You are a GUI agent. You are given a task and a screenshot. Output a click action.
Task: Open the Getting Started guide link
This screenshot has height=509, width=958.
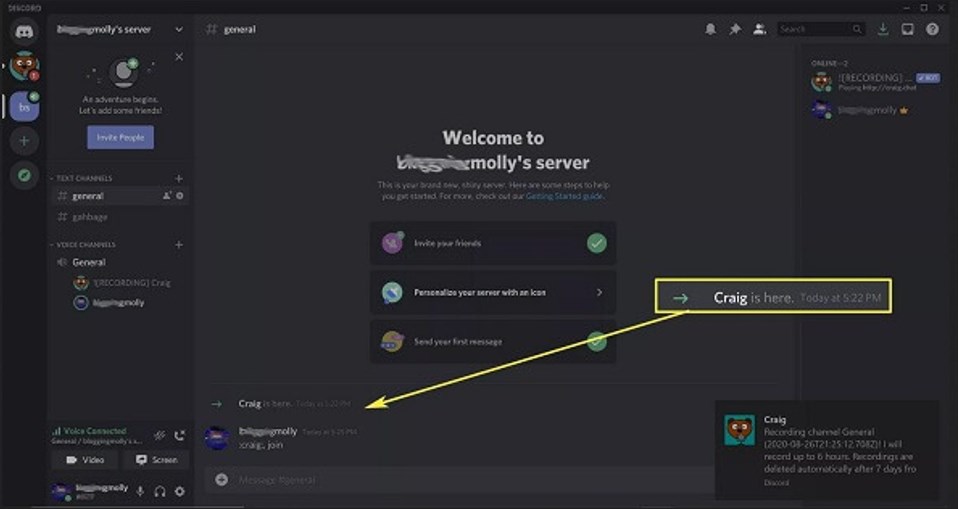[565, 196]
